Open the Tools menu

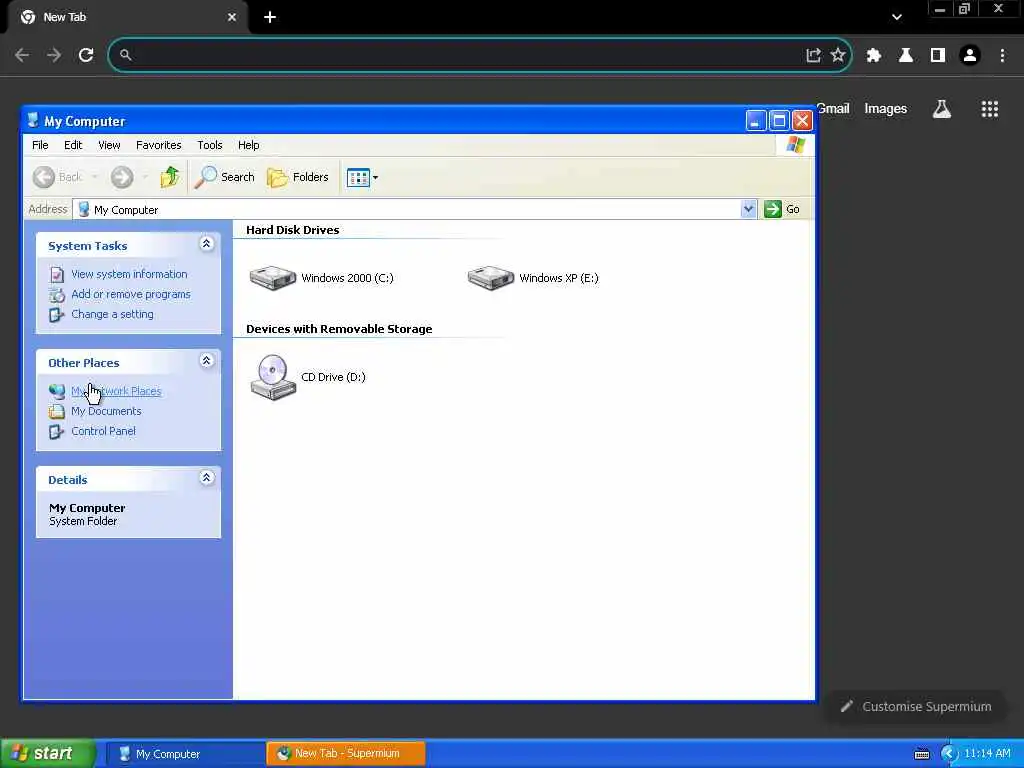coord(210,145)
